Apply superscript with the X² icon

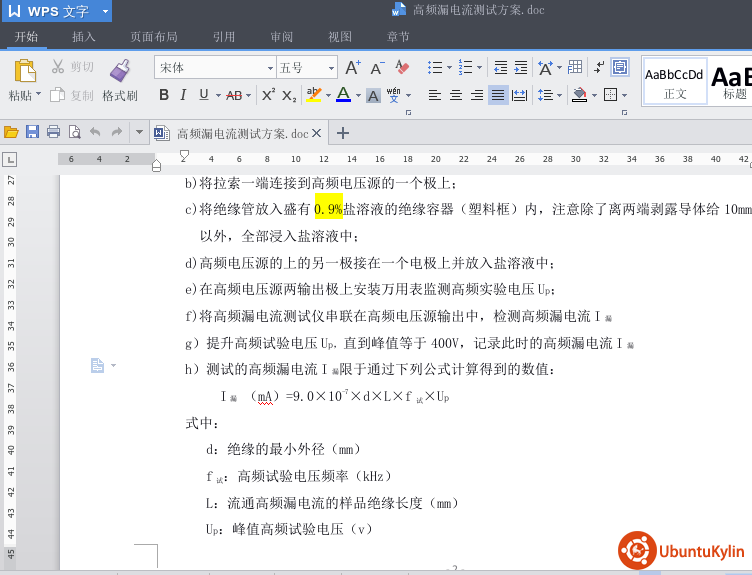(268, 95)
